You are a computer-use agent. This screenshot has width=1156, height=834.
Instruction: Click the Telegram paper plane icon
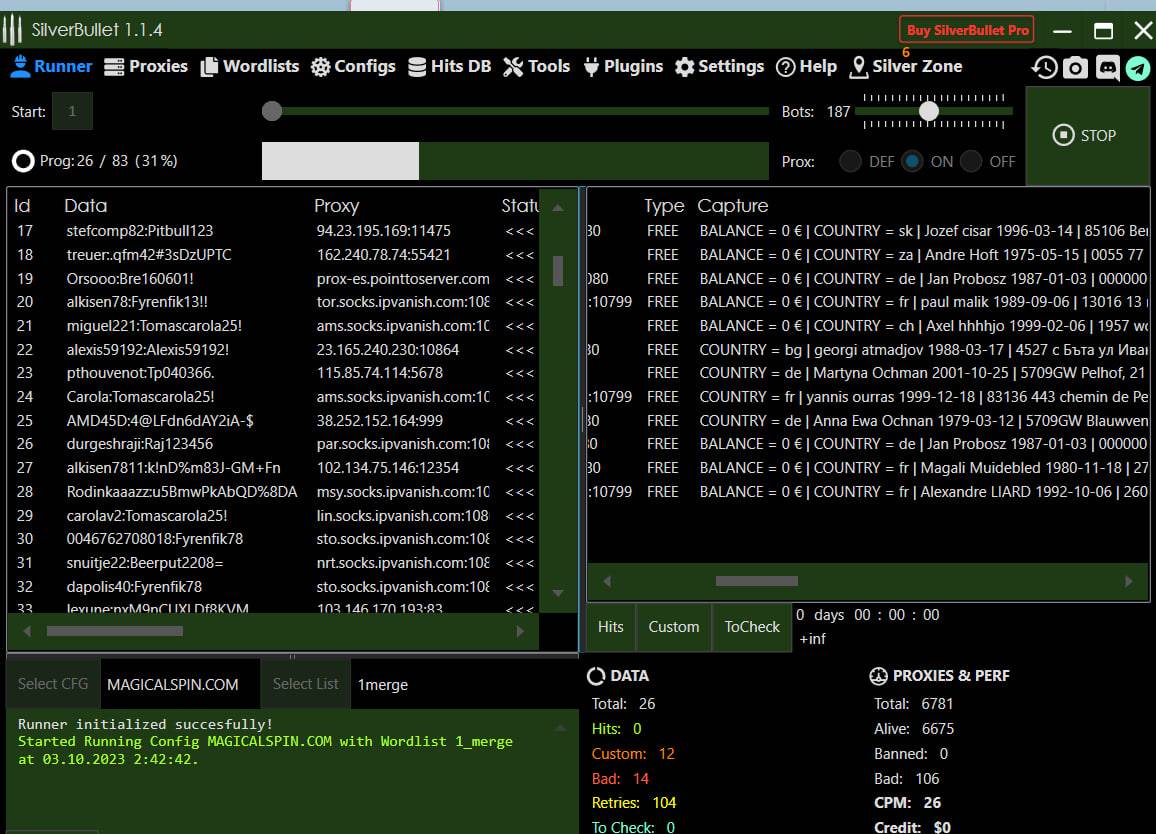click(x=1137, y=67)
